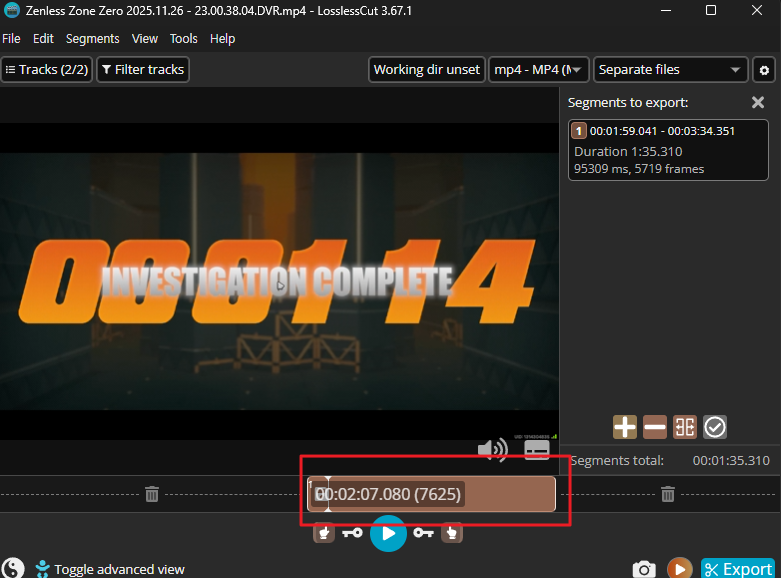781x578 pixels.
Task: Click the Filter tracks button
Action: (x=143, y=70)
